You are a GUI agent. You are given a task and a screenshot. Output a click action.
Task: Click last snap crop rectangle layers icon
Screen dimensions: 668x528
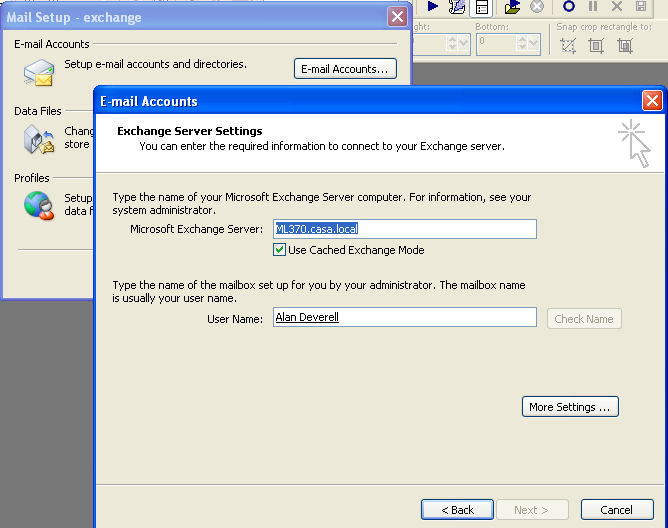coord(625,45)
